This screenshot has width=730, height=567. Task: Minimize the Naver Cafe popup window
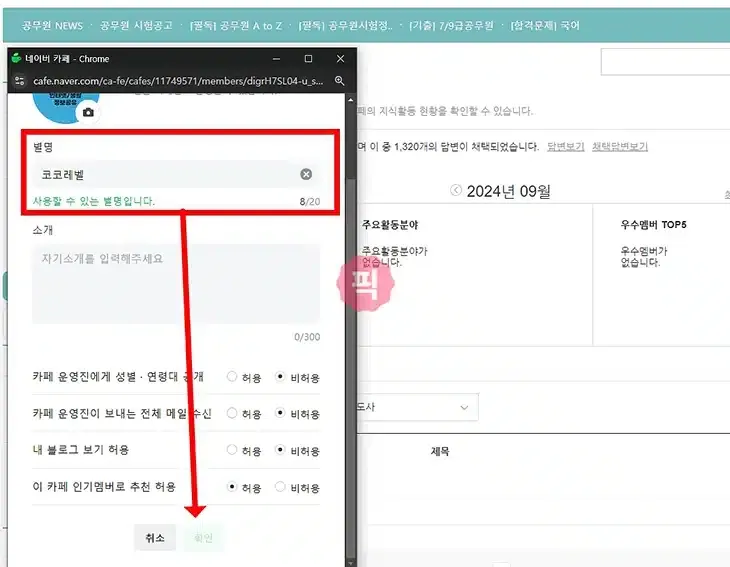[277, 59]
